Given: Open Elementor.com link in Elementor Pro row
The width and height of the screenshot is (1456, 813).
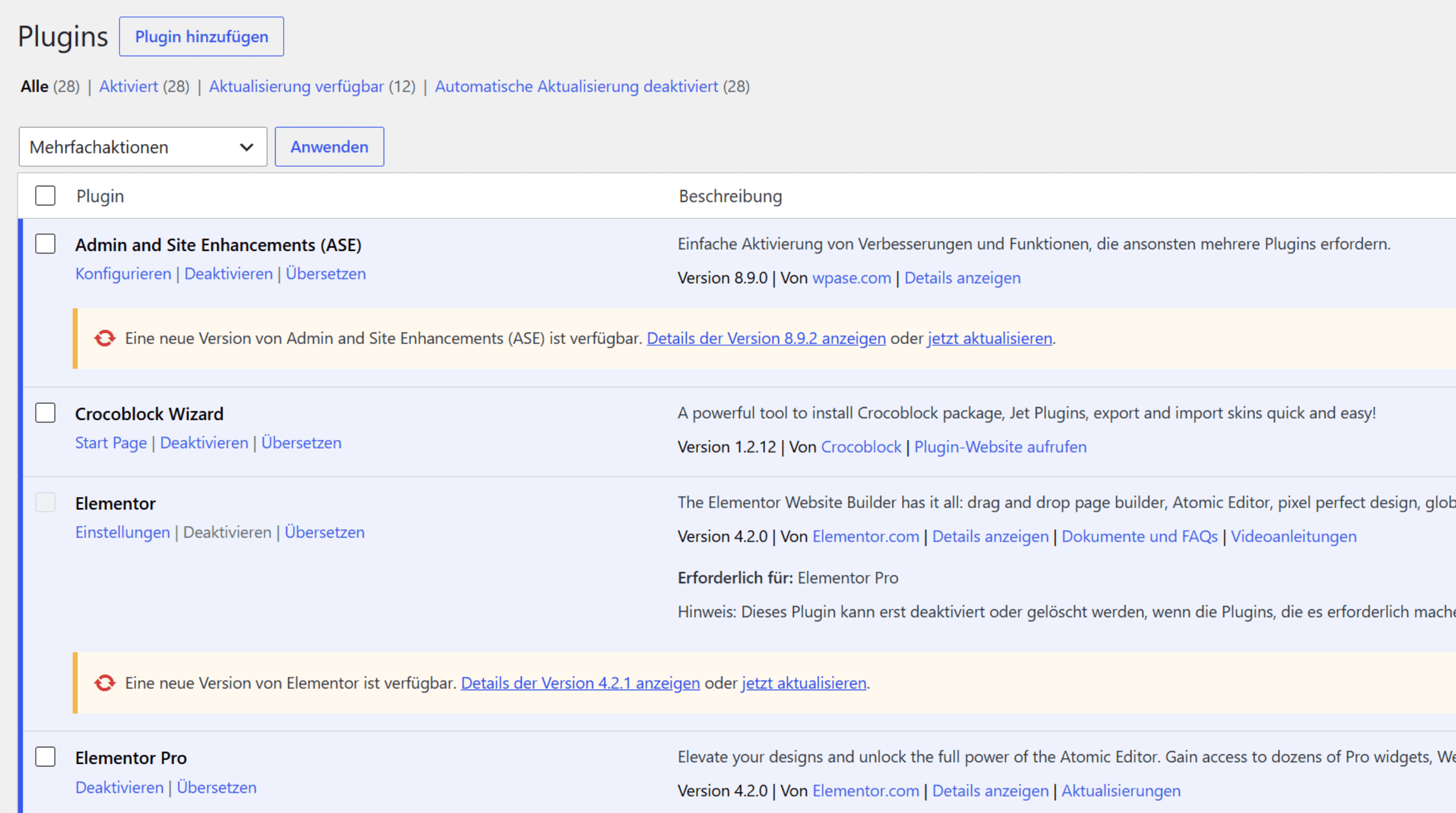Looking at the screenshot, I should pos(866,790).
